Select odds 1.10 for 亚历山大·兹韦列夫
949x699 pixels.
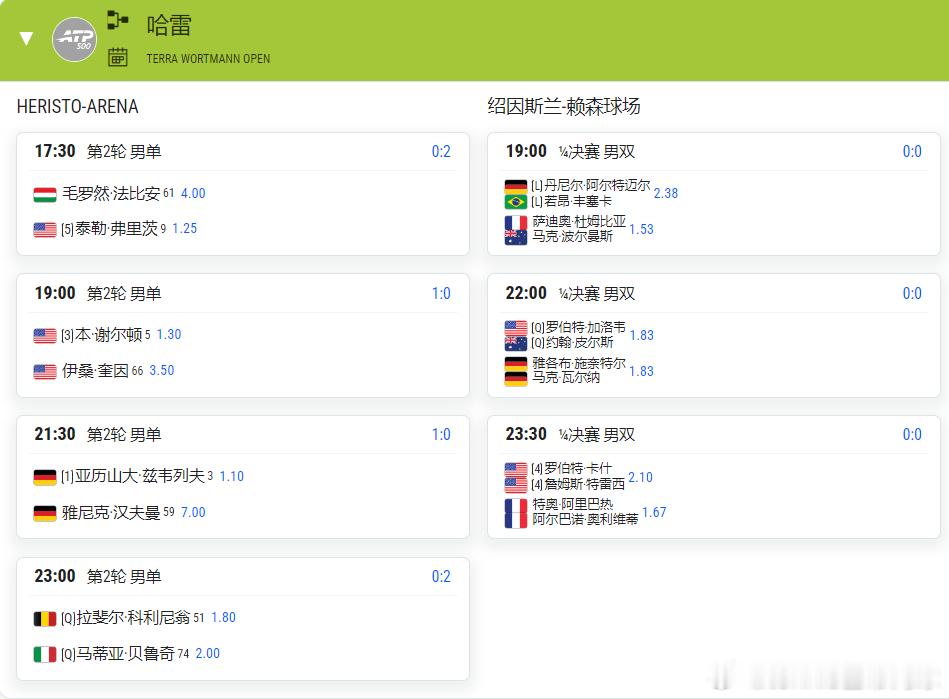(x=232, y=477)
